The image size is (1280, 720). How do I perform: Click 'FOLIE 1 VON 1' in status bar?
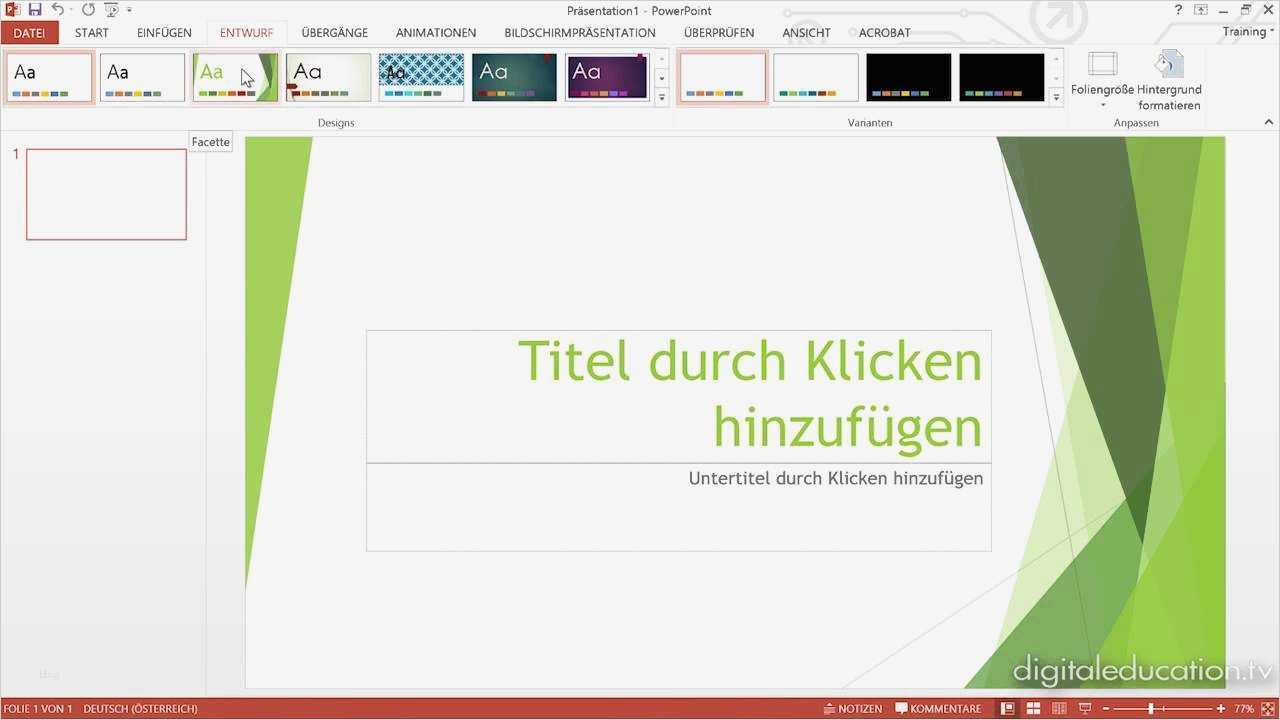(x=38, y=709)
